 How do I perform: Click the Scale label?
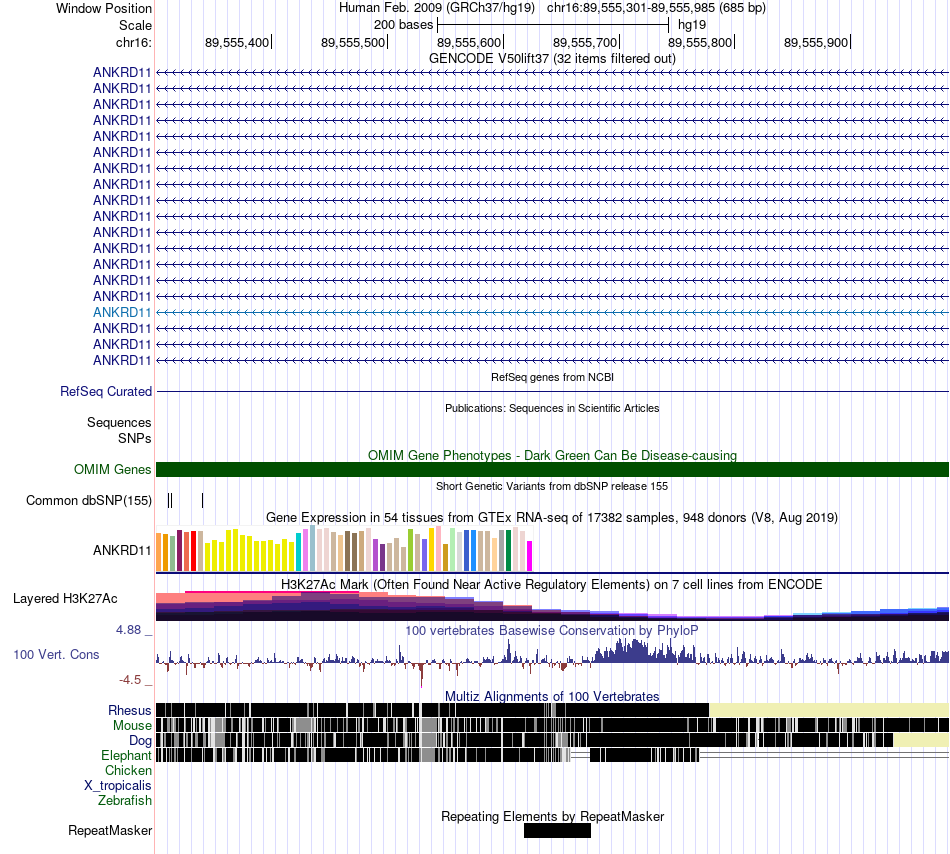pos(135,25)
